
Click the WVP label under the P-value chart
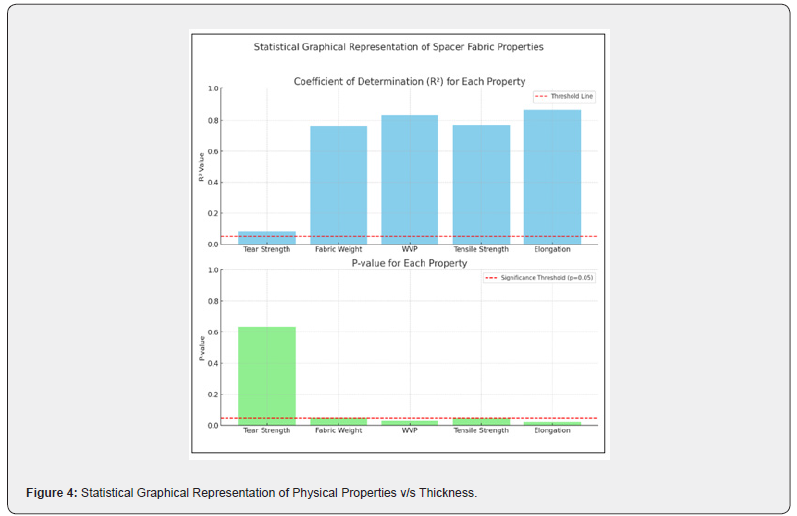tap(409, 431)
